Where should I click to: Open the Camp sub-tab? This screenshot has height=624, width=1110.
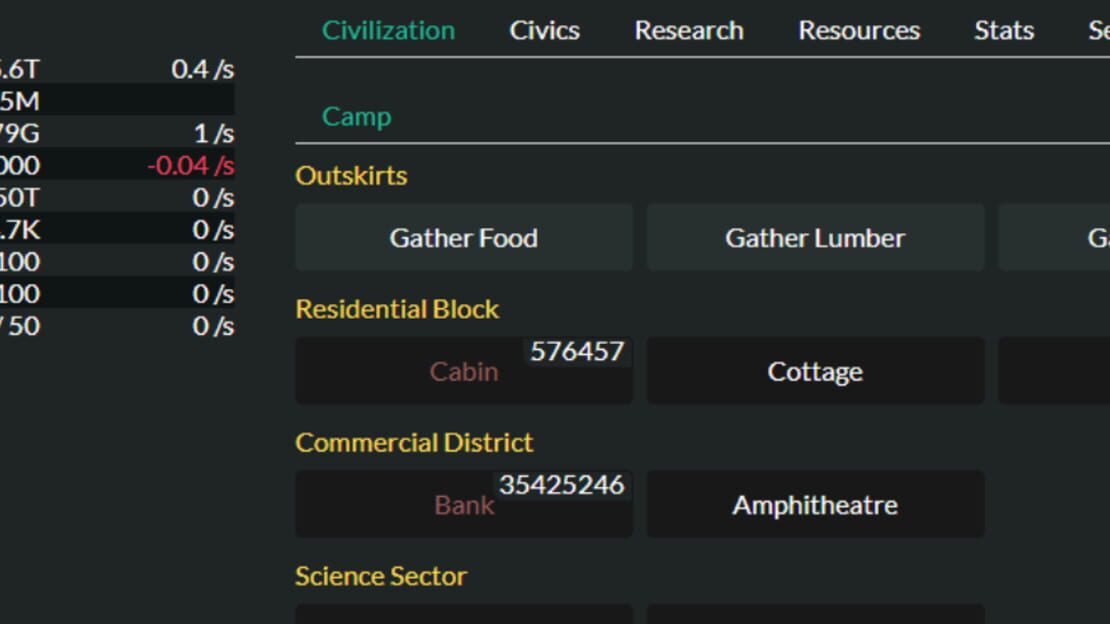pyautogui.click(x=356, y=116)
